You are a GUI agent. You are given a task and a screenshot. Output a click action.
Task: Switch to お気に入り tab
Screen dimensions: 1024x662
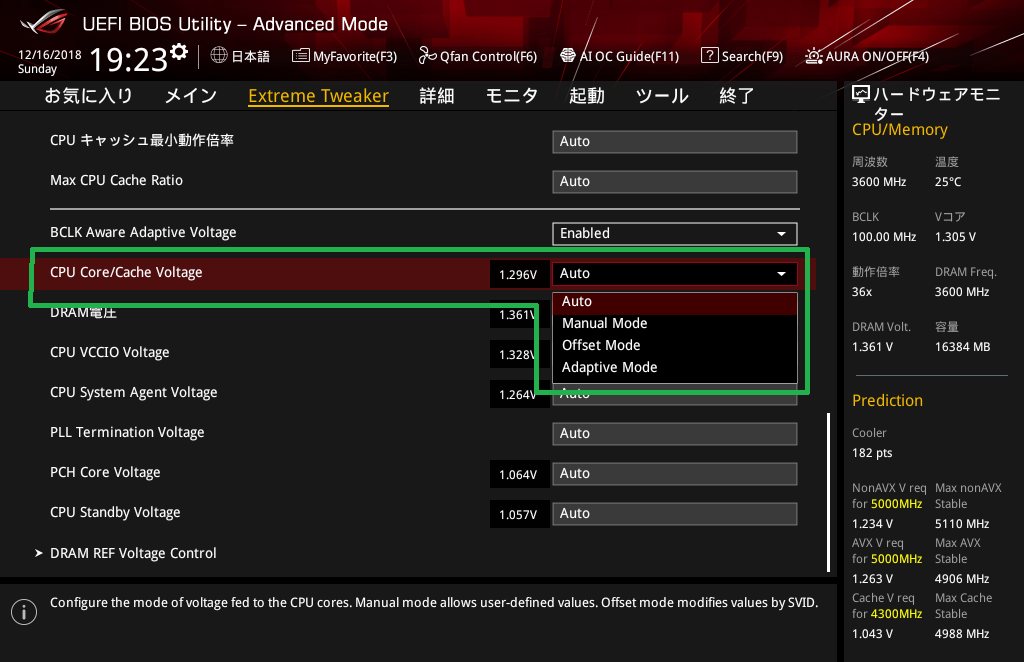click(88, 96)
